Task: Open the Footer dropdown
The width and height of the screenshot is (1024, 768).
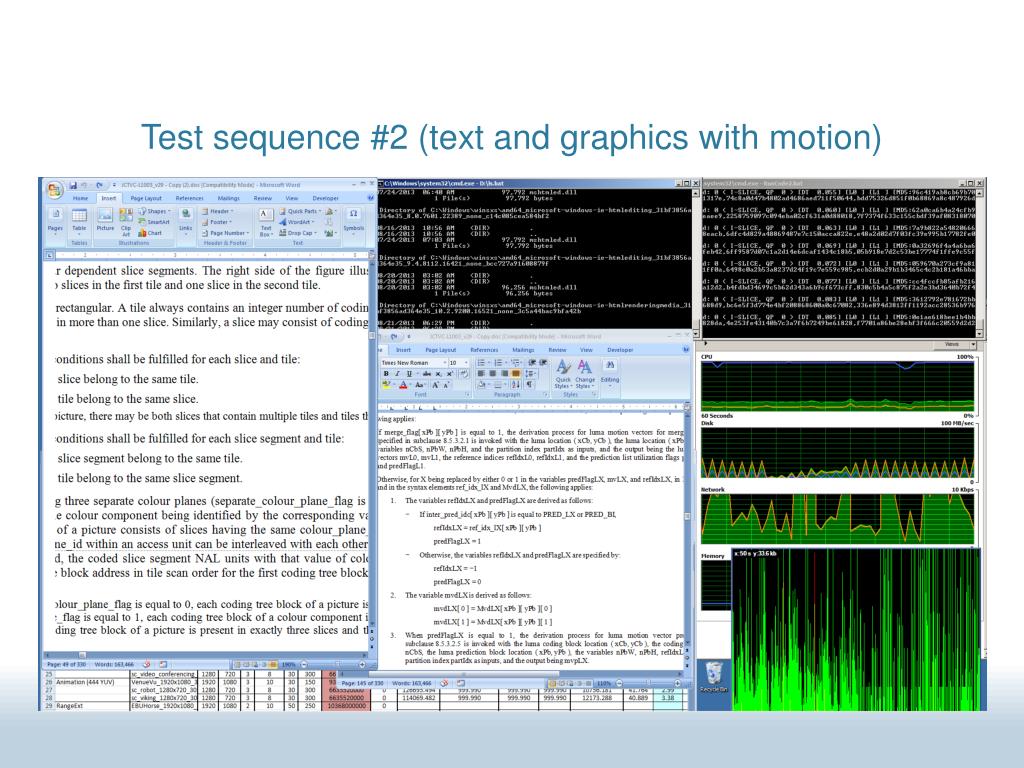Action: (x=216, y=222)
